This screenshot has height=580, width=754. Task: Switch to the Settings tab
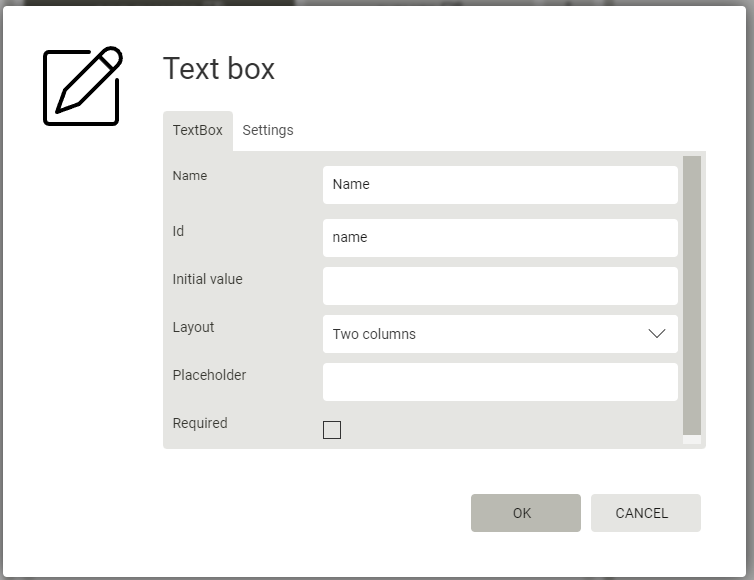[267, 130]
